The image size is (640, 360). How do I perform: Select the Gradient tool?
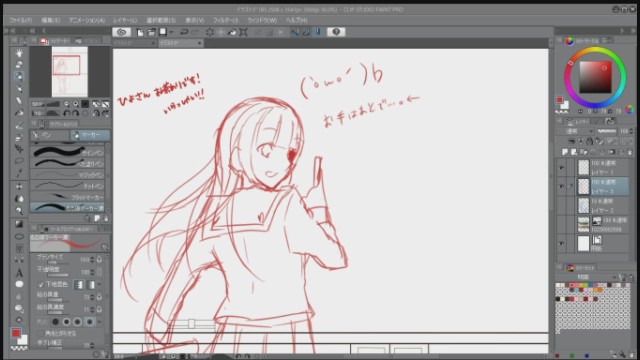click(19, 224)
